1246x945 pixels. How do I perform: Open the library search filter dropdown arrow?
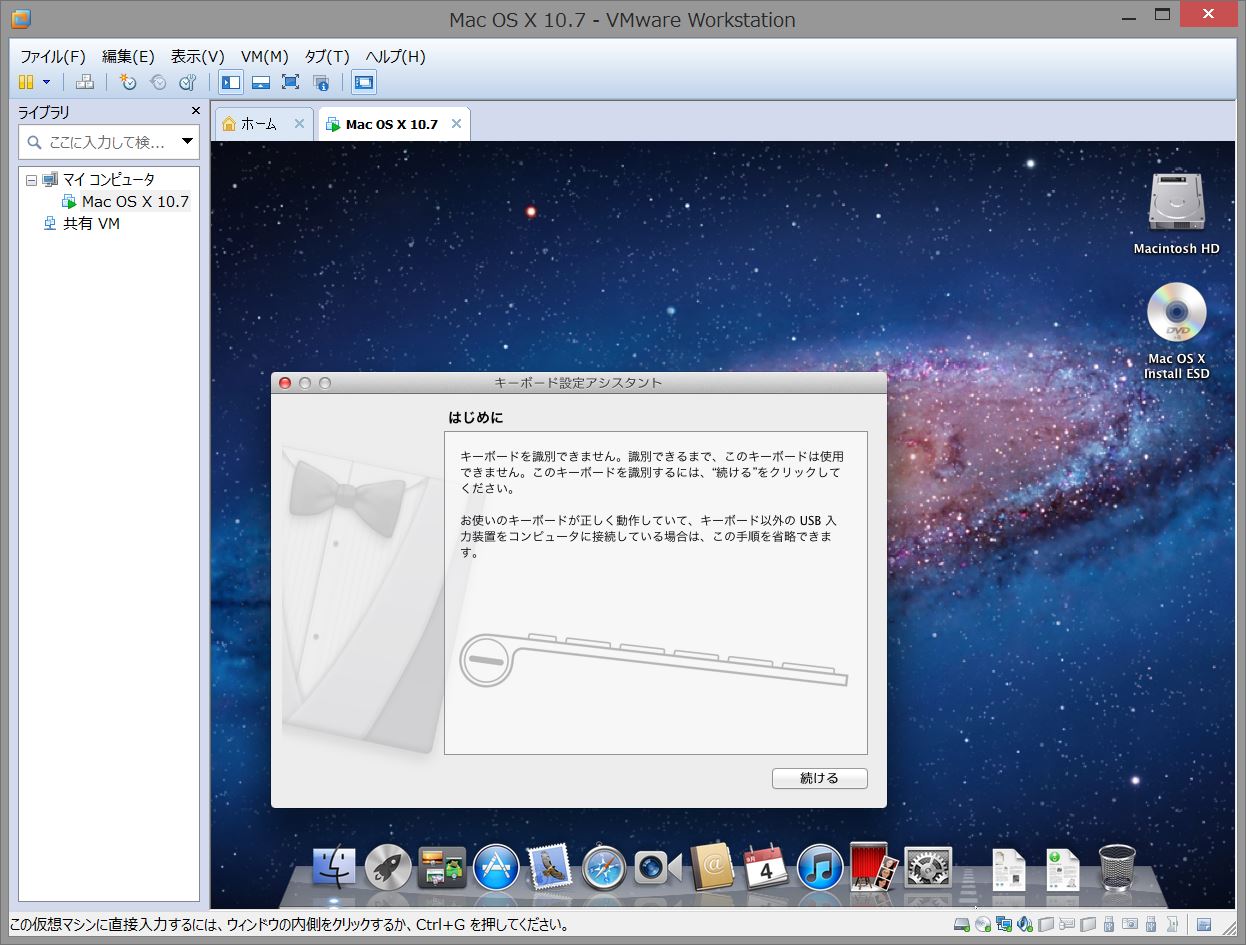(187, 142)
